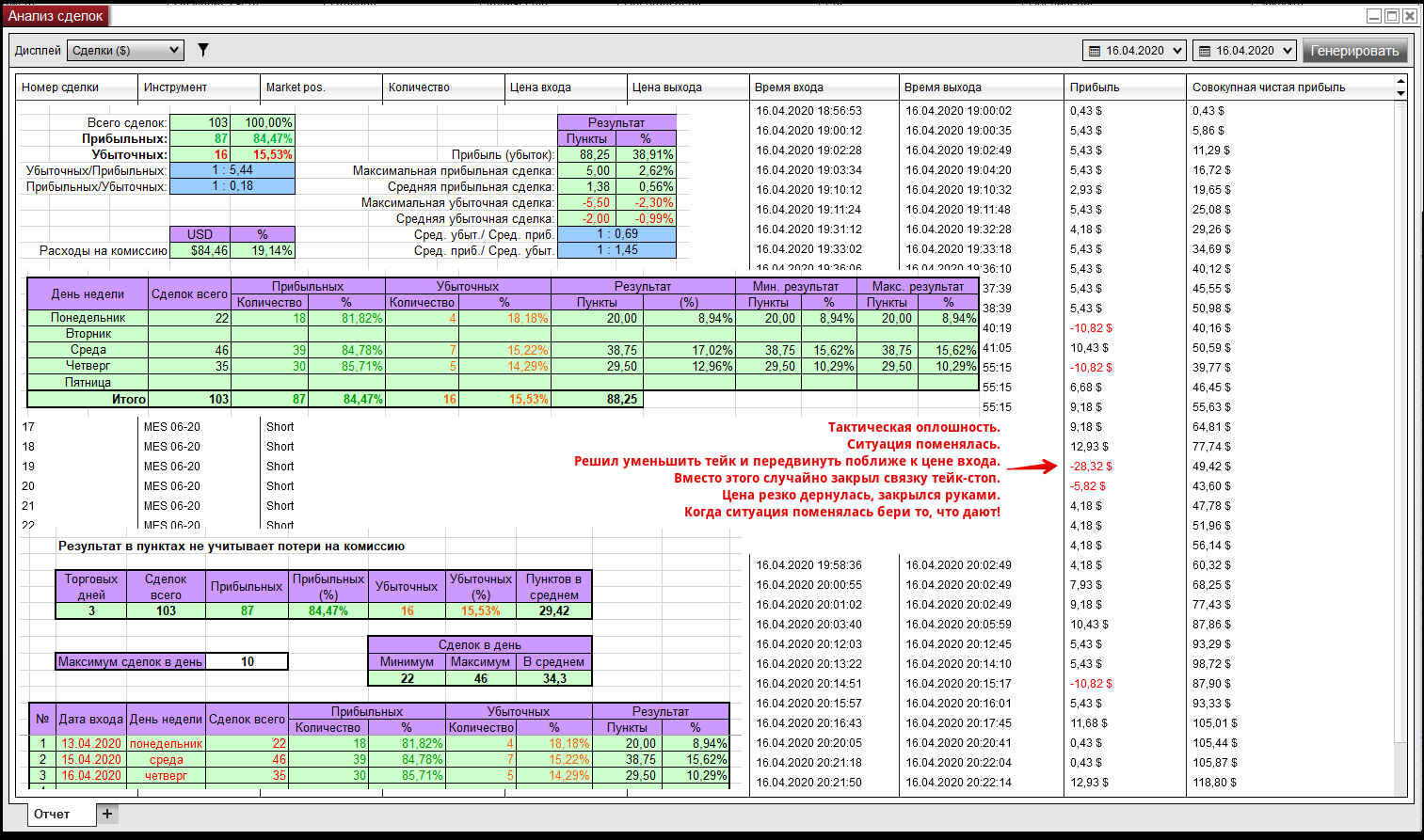The image size is (1424, 840).
Task: Click the Максимум сделок в день value field
Action: click(247, 662)
